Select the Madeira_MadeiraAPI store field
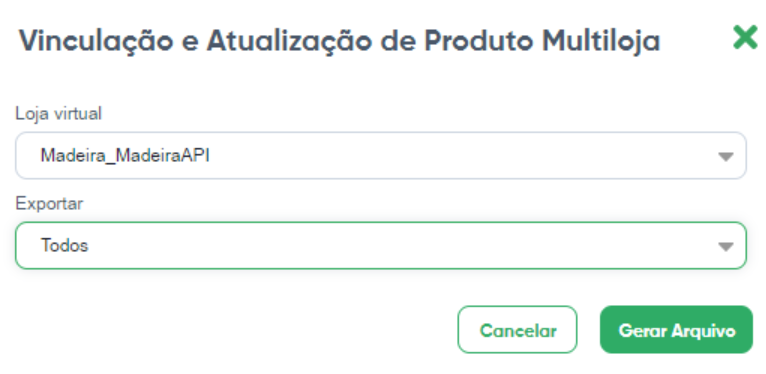This screenshot has width=766, height=374. 381,156
